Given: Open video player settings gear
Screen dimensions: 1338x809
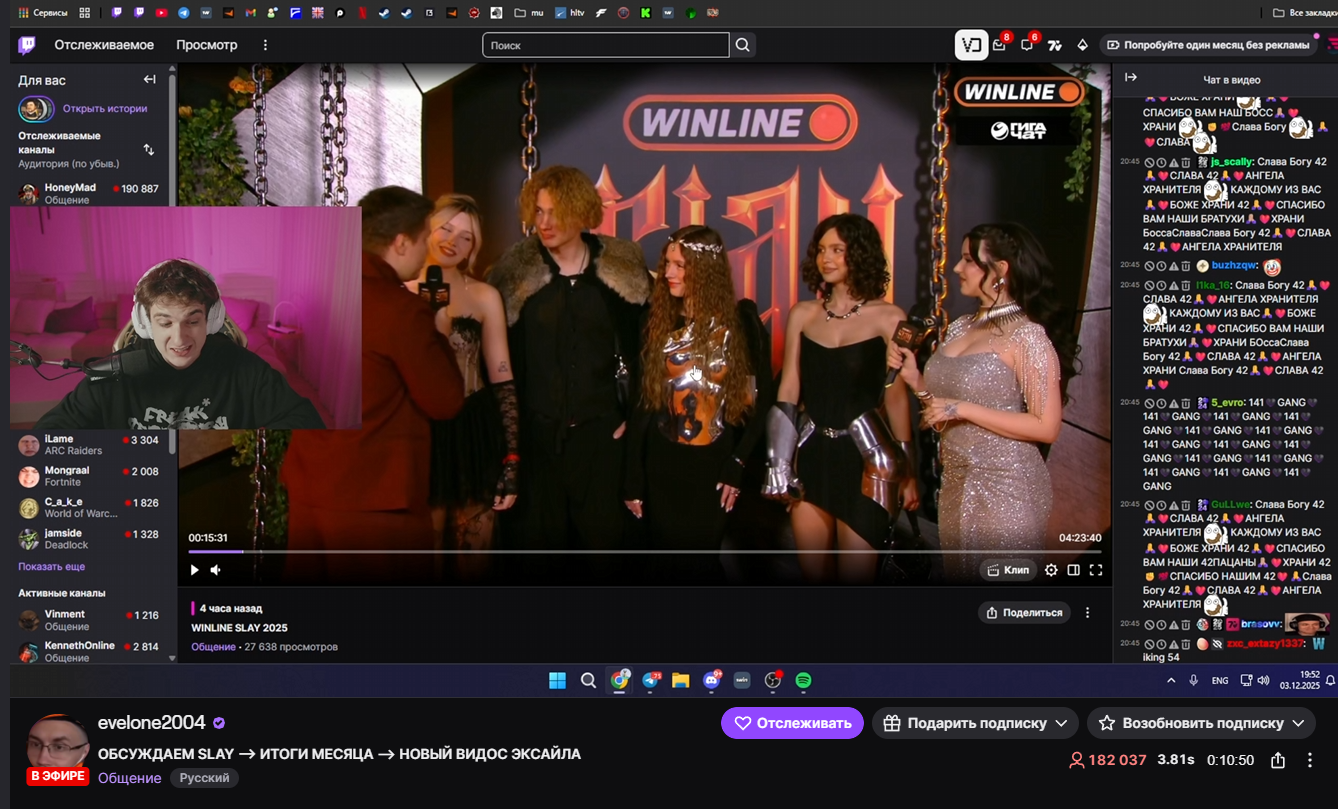Looking at the screenshot, I should pos(1051,570).
